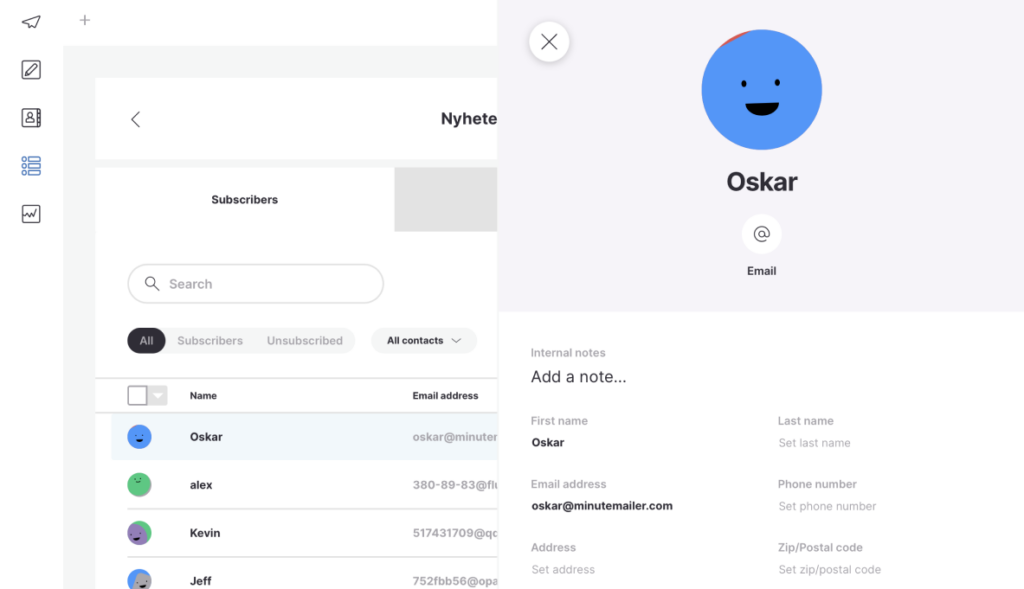Screen dimensions: 1024x589
Task: Open the paper plane campaigns icon
Action: coord(31,22)
